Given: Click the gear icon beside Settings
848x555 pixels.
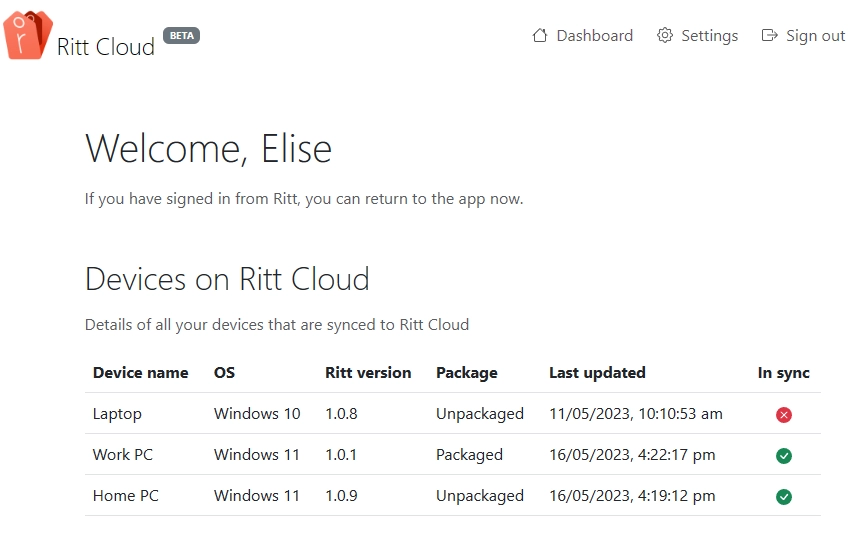Looking at the screenshot, I should click(665, 36).
